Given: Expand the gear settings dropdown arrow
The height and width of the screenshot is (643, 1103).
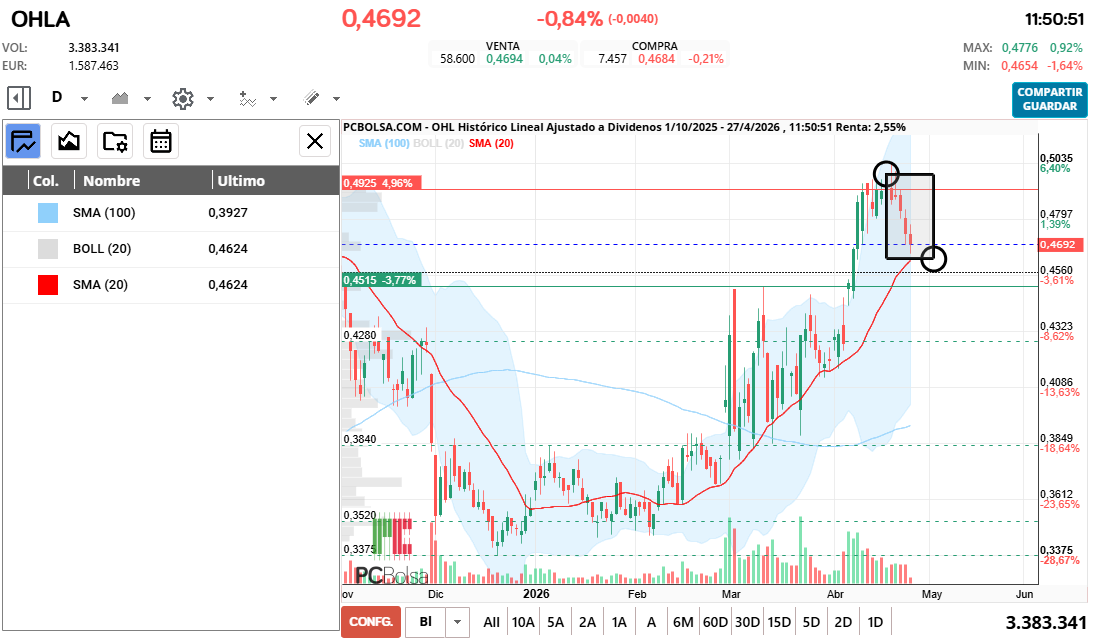Looking at the screenshot, I should pyautogui.click(x=210, y=99).
